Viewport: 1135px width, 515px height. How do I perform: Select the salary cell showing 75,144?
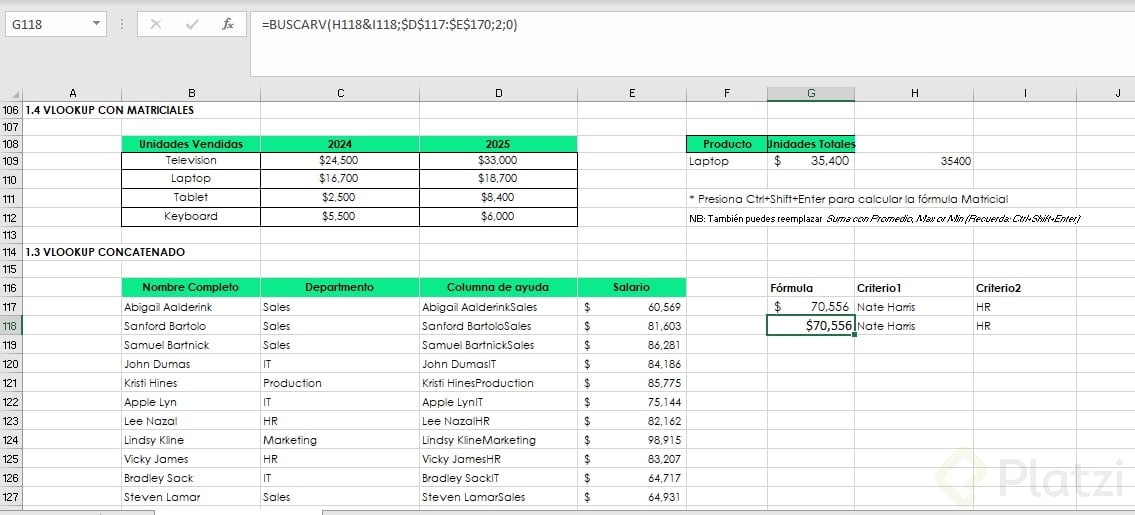pyautogui.click(x=632, y=402)
